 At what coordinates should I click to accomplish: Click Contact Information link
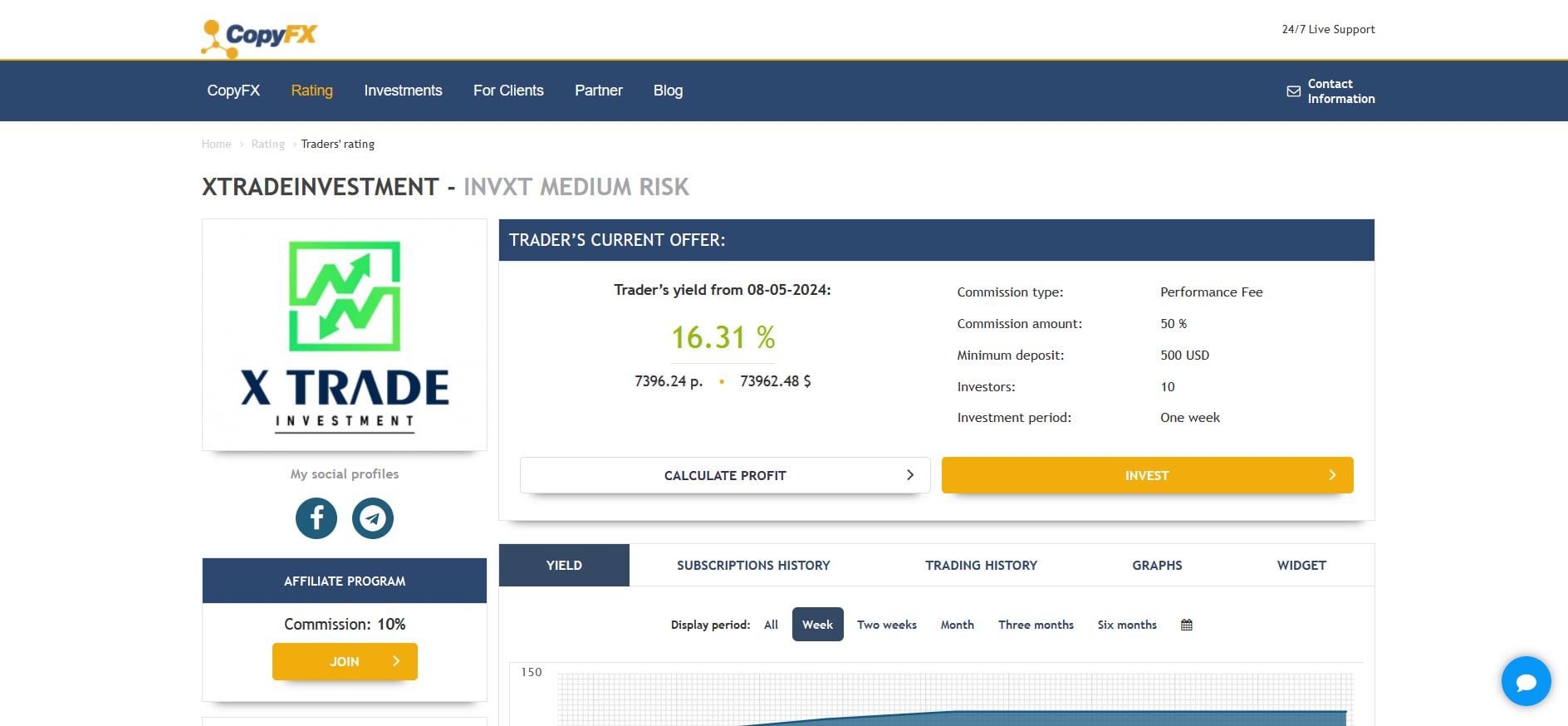click(1341, 91)
